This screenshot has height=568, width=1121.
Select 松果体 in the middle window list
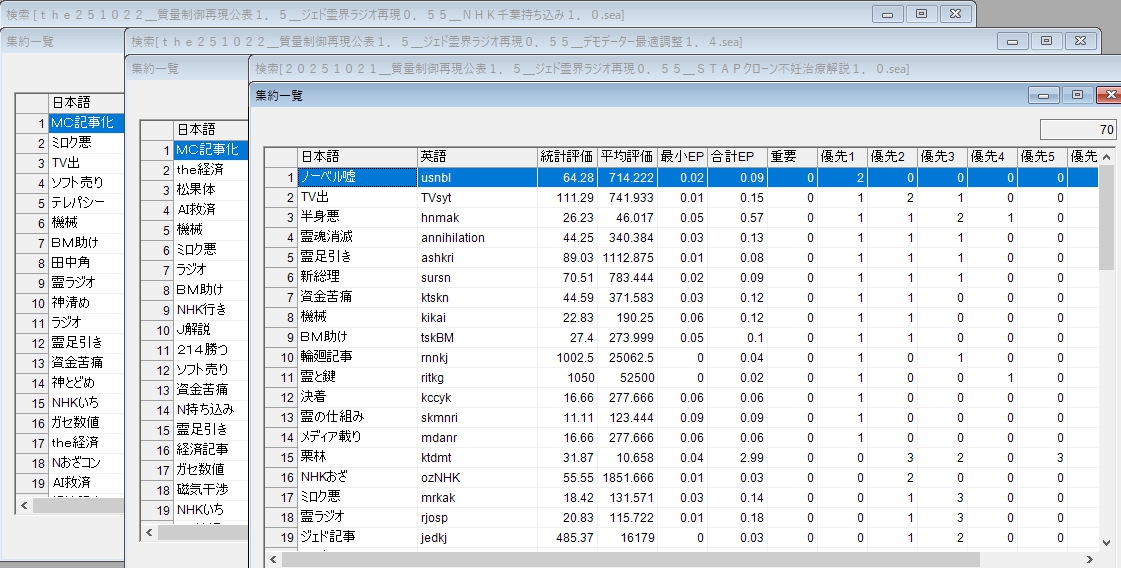pos(207,189)
